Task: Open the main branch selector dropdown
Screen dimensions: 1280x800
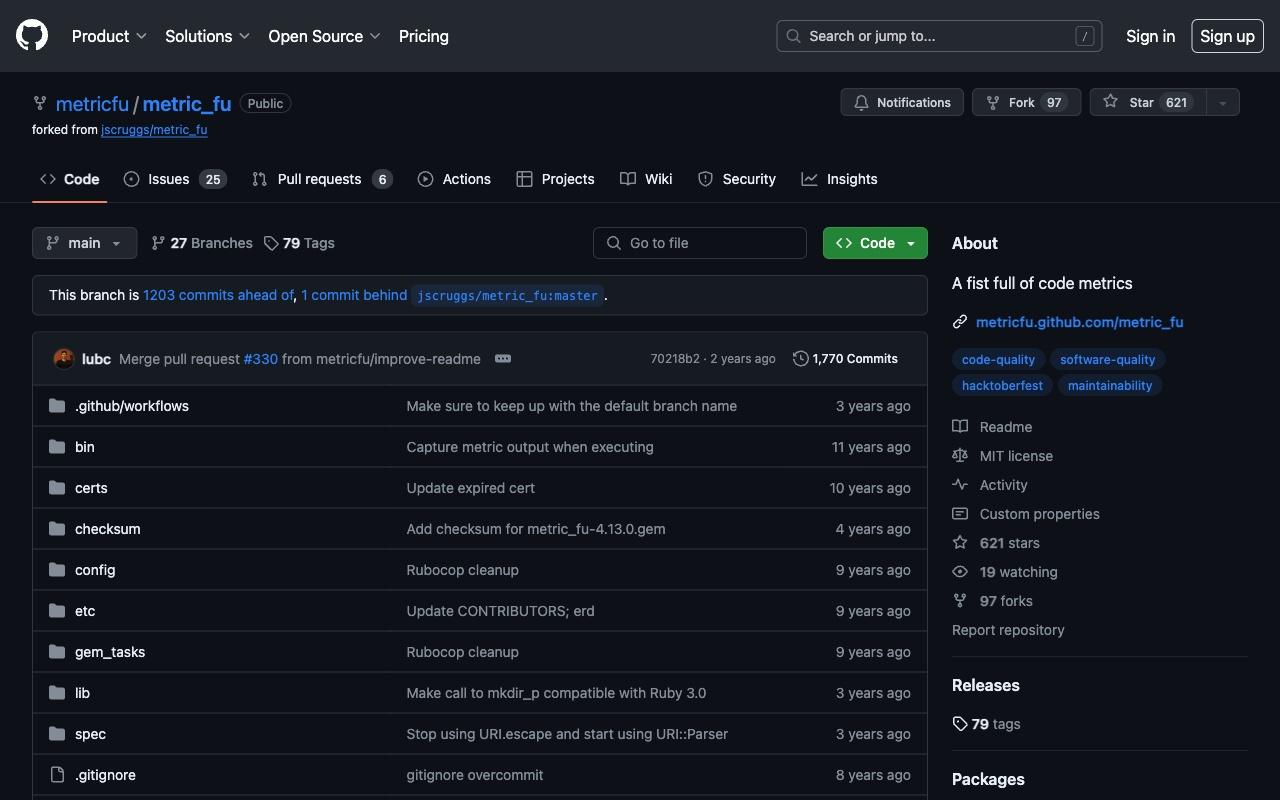Action: tap(84, 243)
